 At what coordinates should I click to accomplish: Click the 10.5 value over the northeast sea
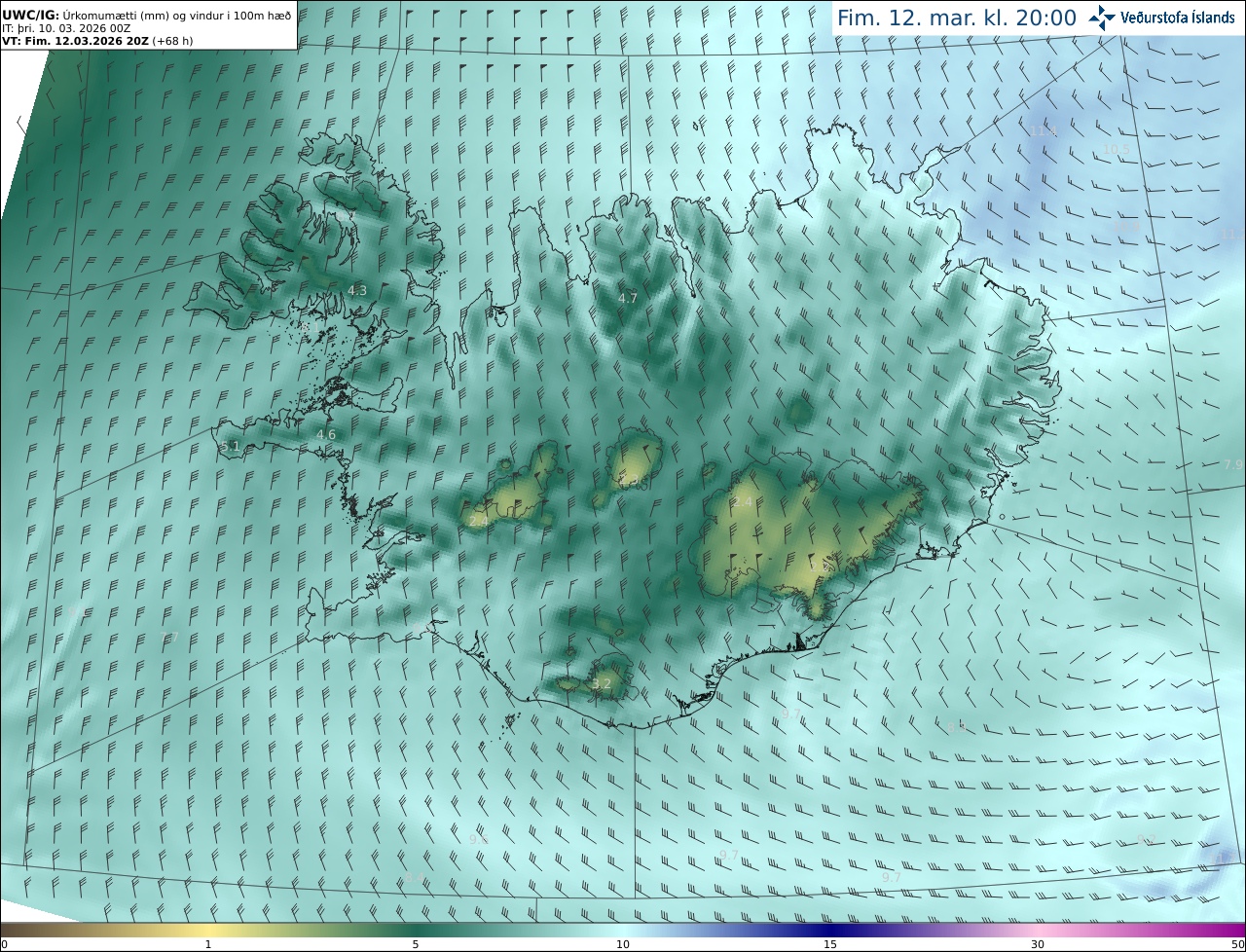(1118, 149)
